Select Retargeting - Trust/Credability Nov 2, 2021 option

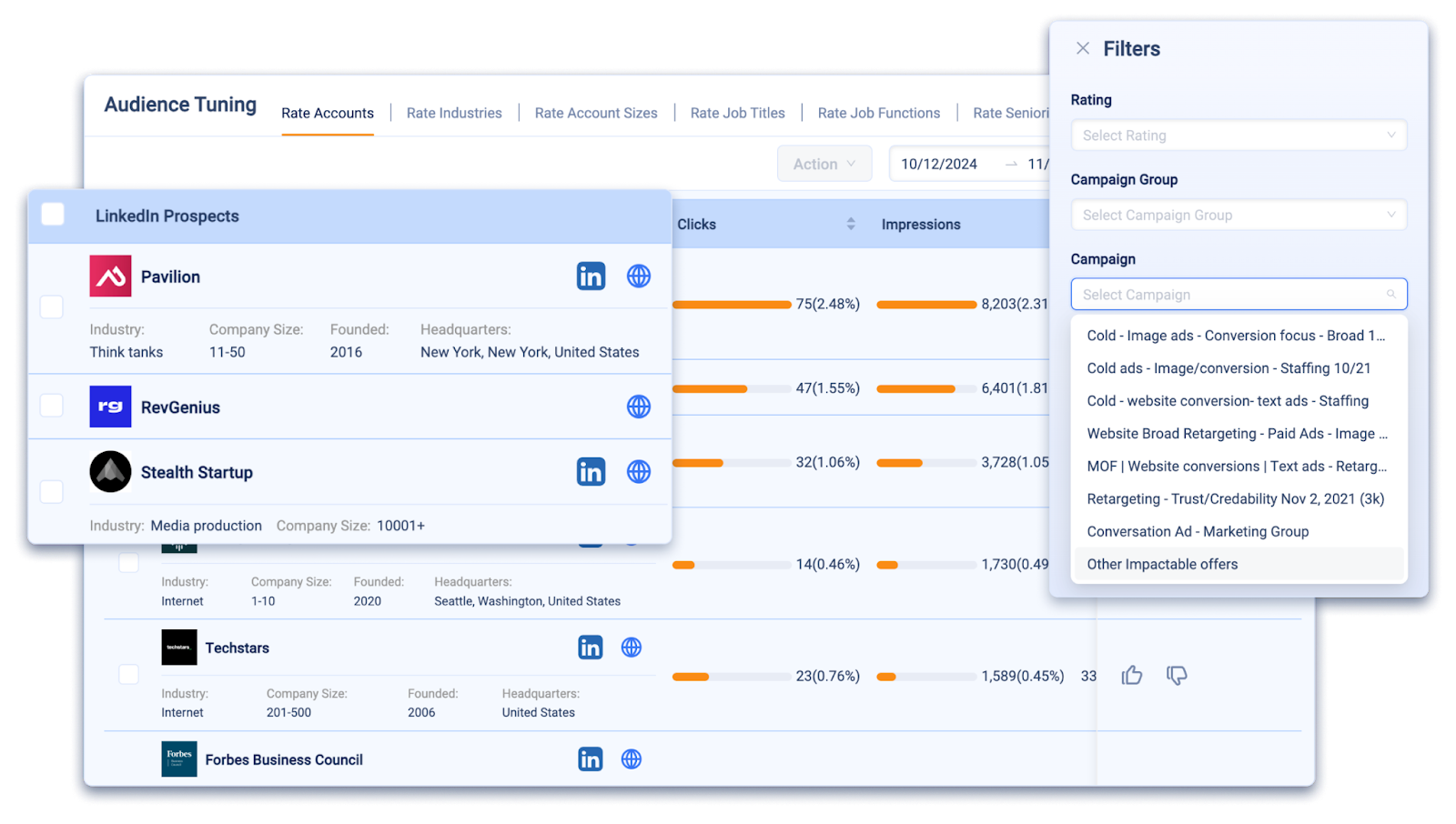click(x=1239, y=499)
